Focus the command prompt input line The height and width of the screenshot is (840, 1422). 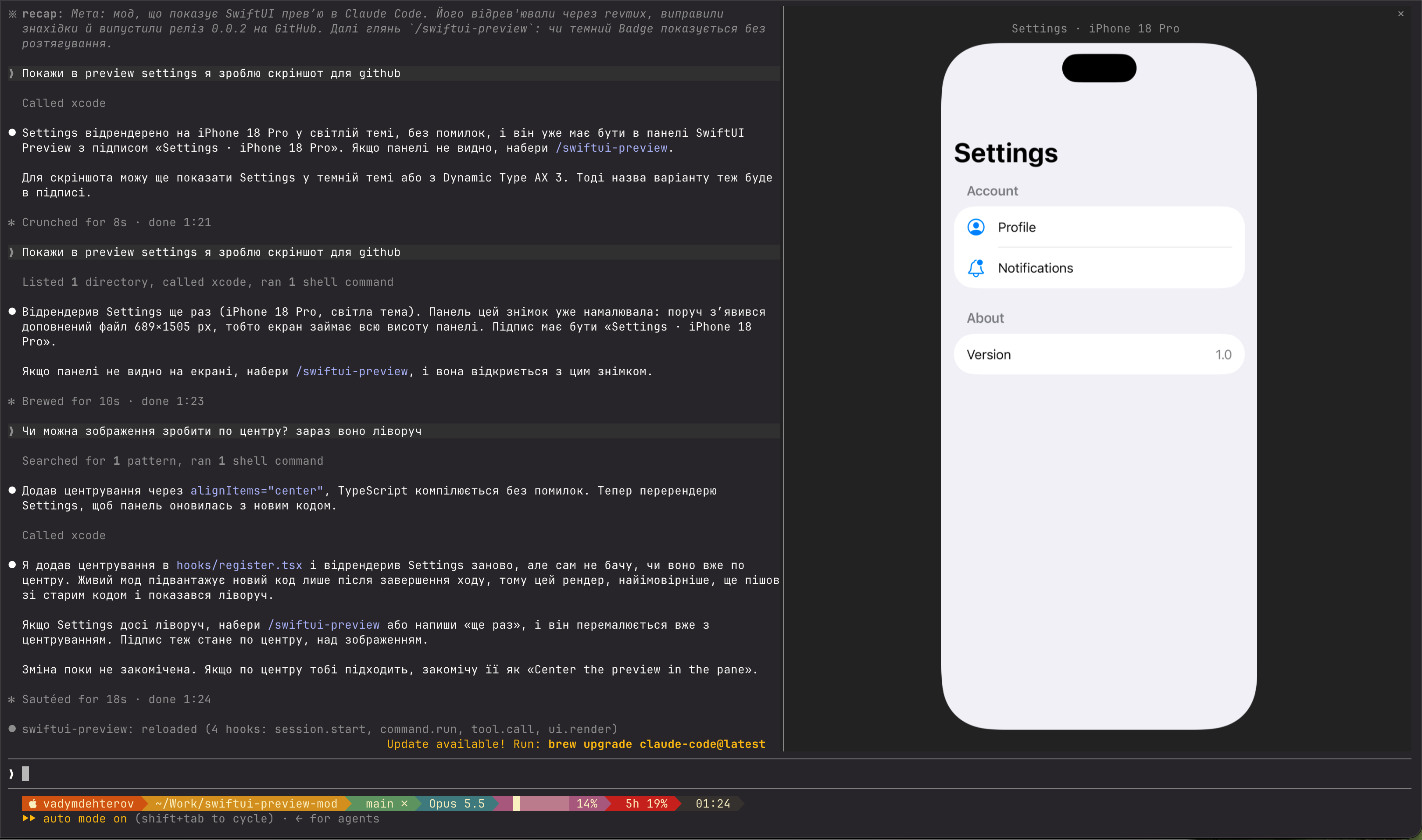click(x=710, y=774)
